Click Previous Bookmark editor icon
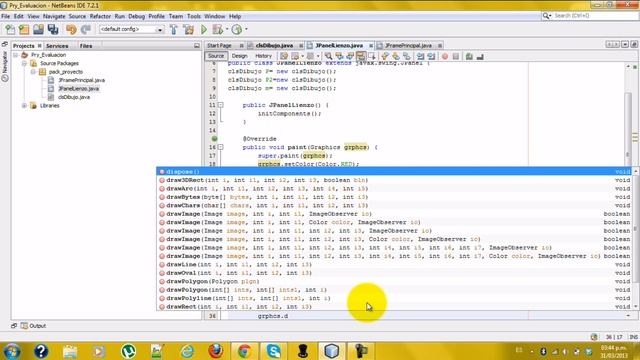 (x=385, y=56)
